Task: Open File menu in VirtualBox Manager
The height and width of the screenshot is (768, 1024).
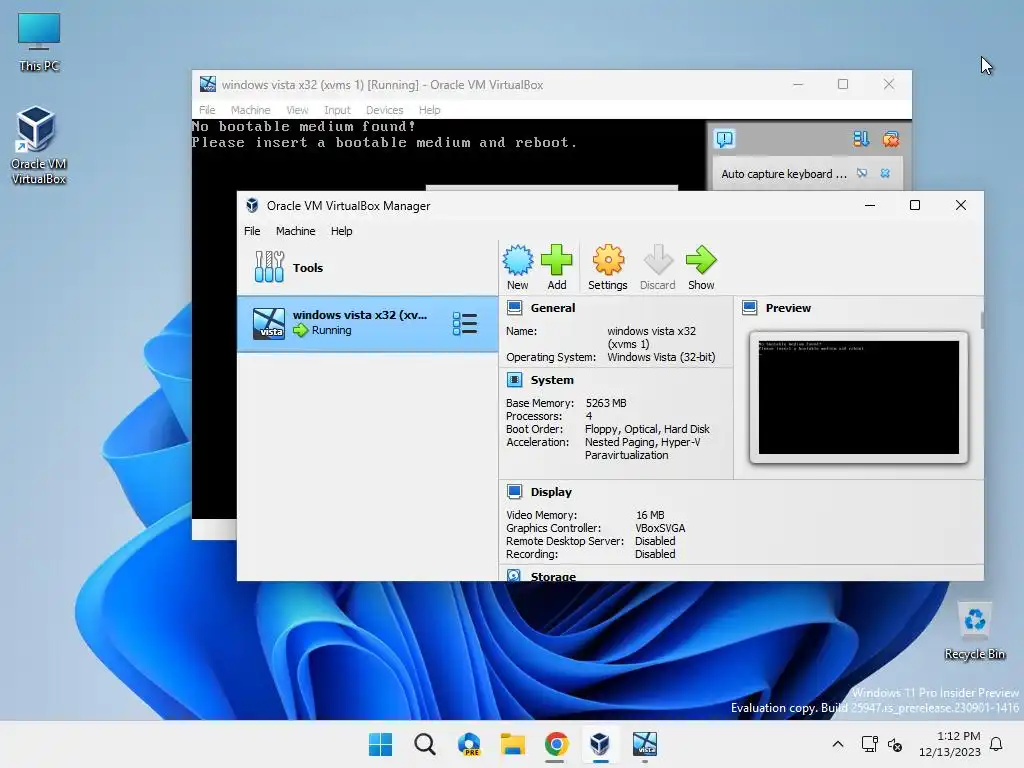Action: coord(252,231)
